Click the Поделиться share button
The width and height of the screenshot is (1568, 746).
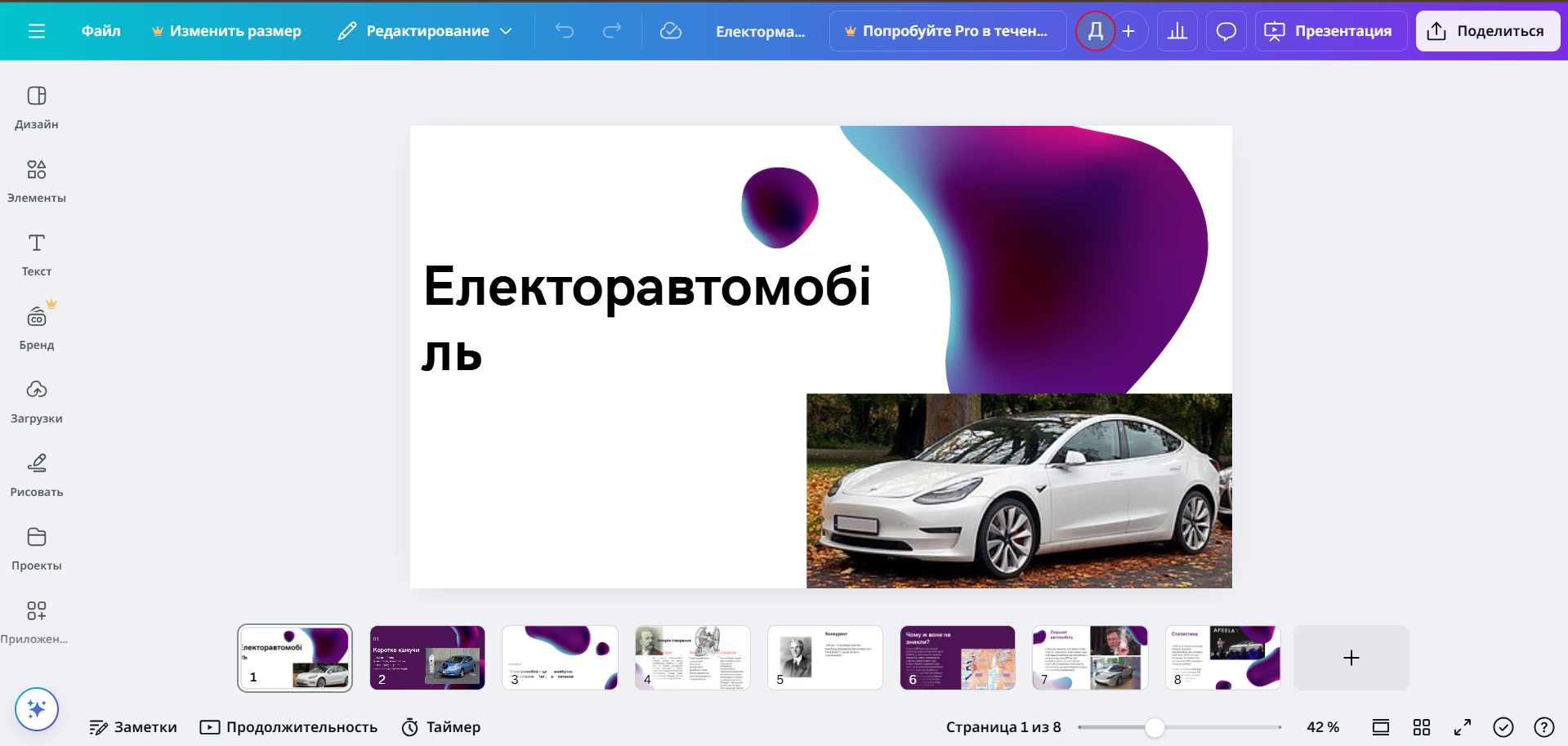pos(1488,31)
